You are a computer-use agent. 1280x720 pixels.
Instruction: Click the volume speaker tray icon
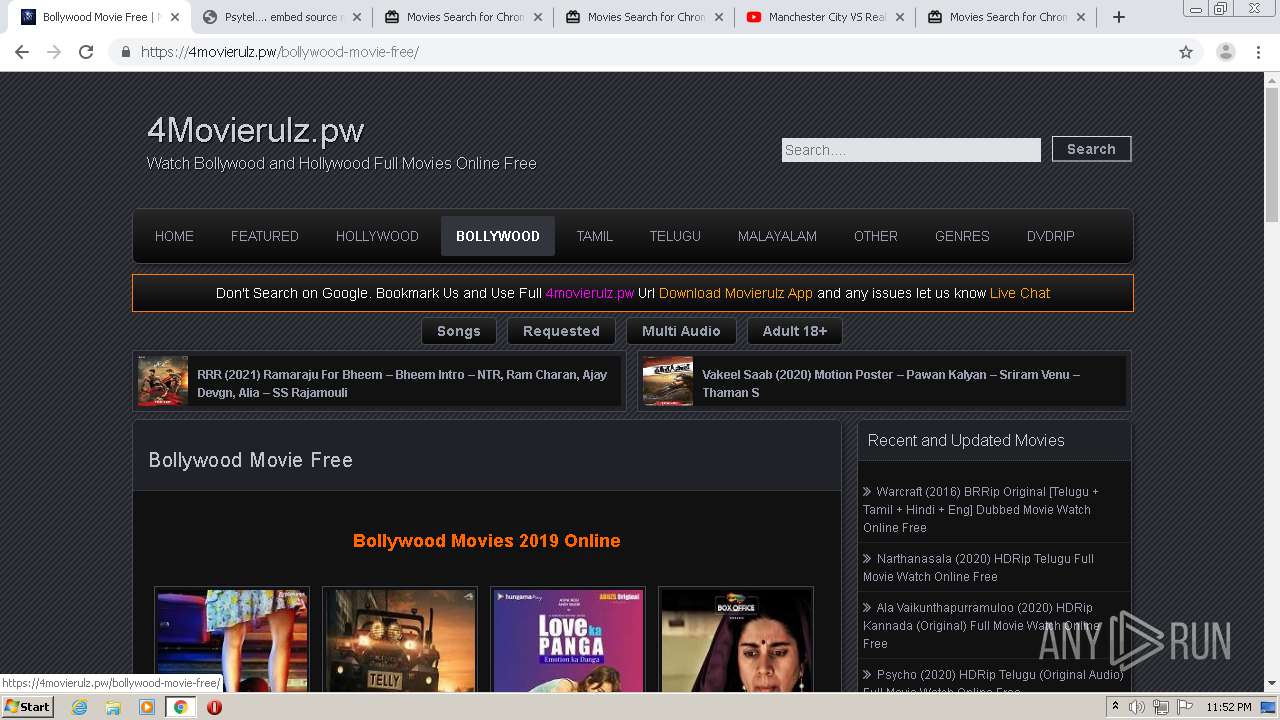pyautogui.click(x=1137, y=707)
